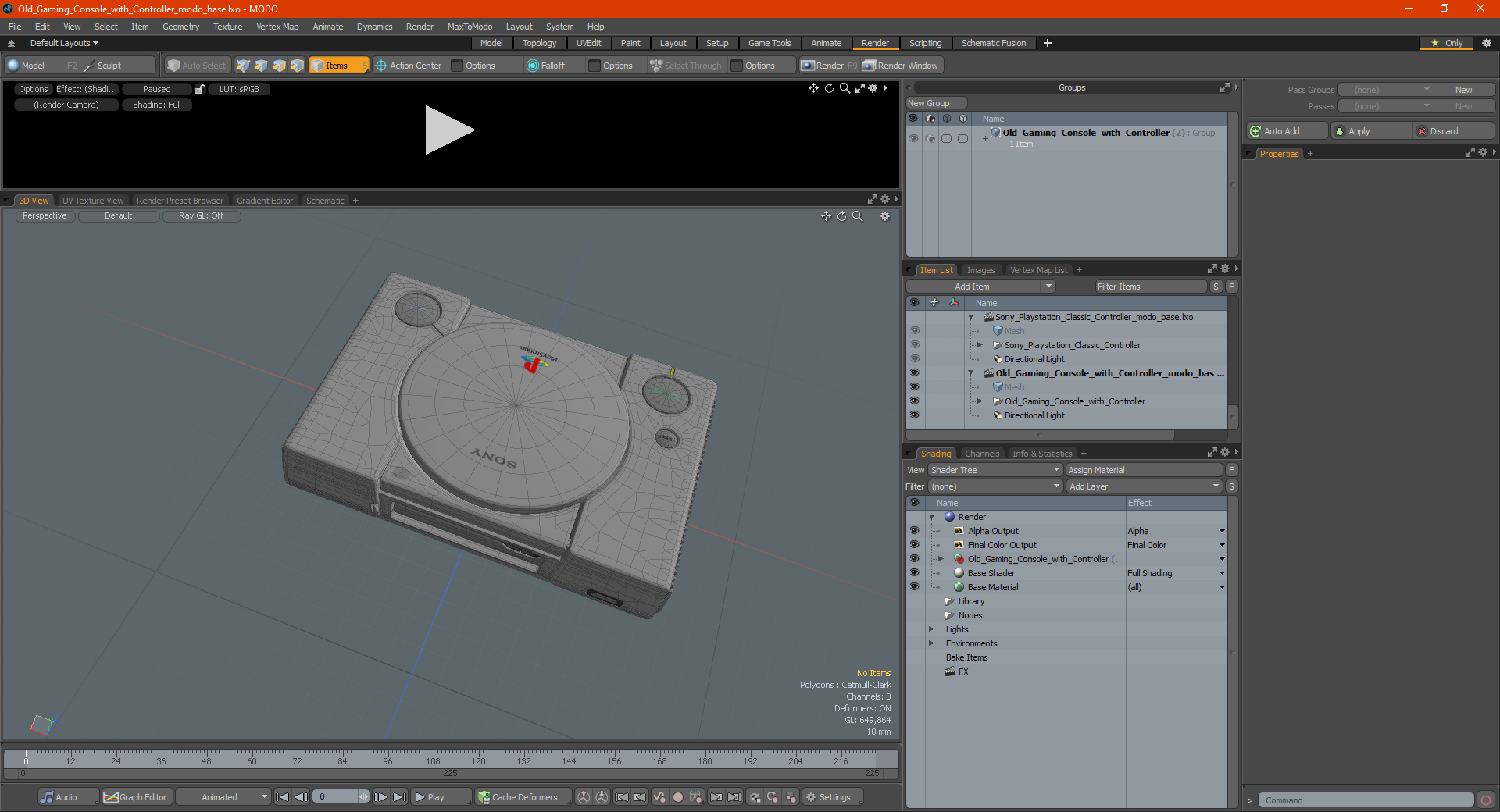Click New Group button
This screenshot has width=1500, height=812.
pos(936,103)
